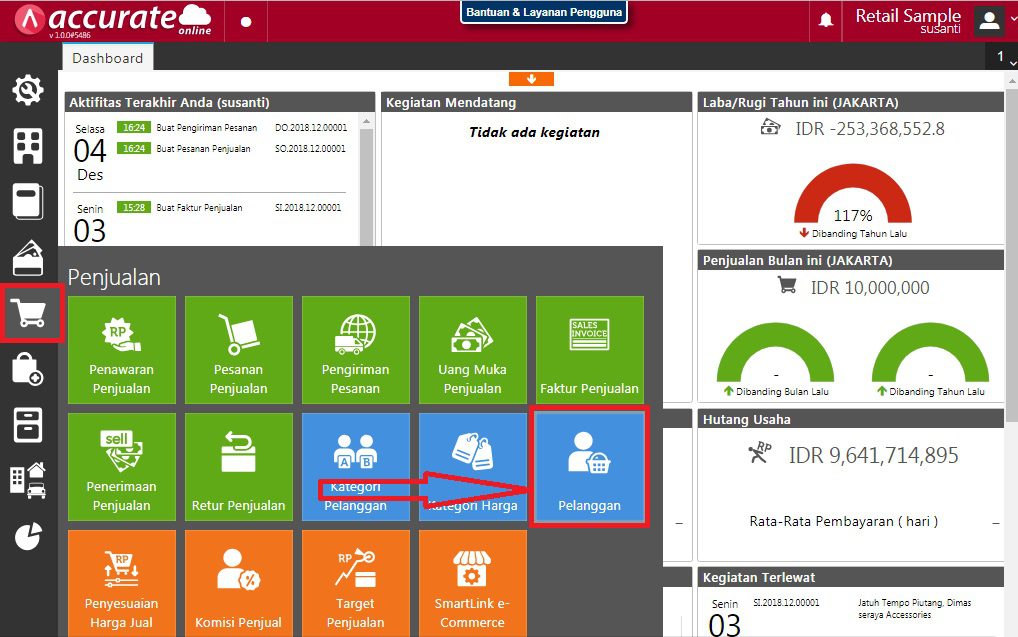Open the Settings gear in the sidebar

click(x=27, y=90)
